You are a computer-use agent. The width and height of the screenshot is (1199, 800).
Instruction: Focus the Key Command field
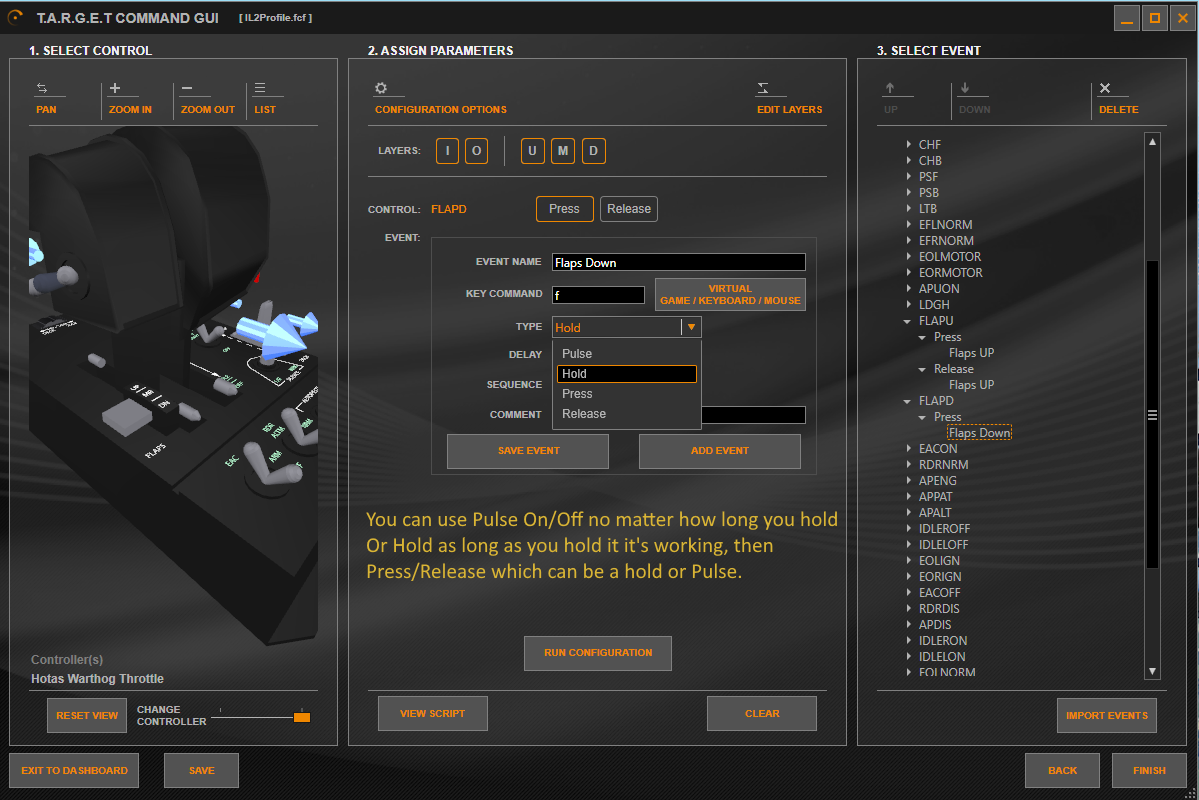(x=598, y=294)
